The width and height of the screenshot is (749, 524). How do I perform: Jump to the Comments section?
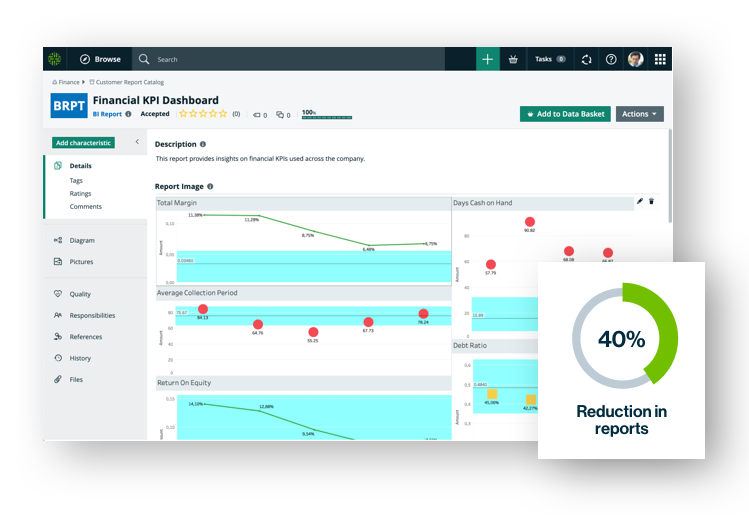click(86, 206)
